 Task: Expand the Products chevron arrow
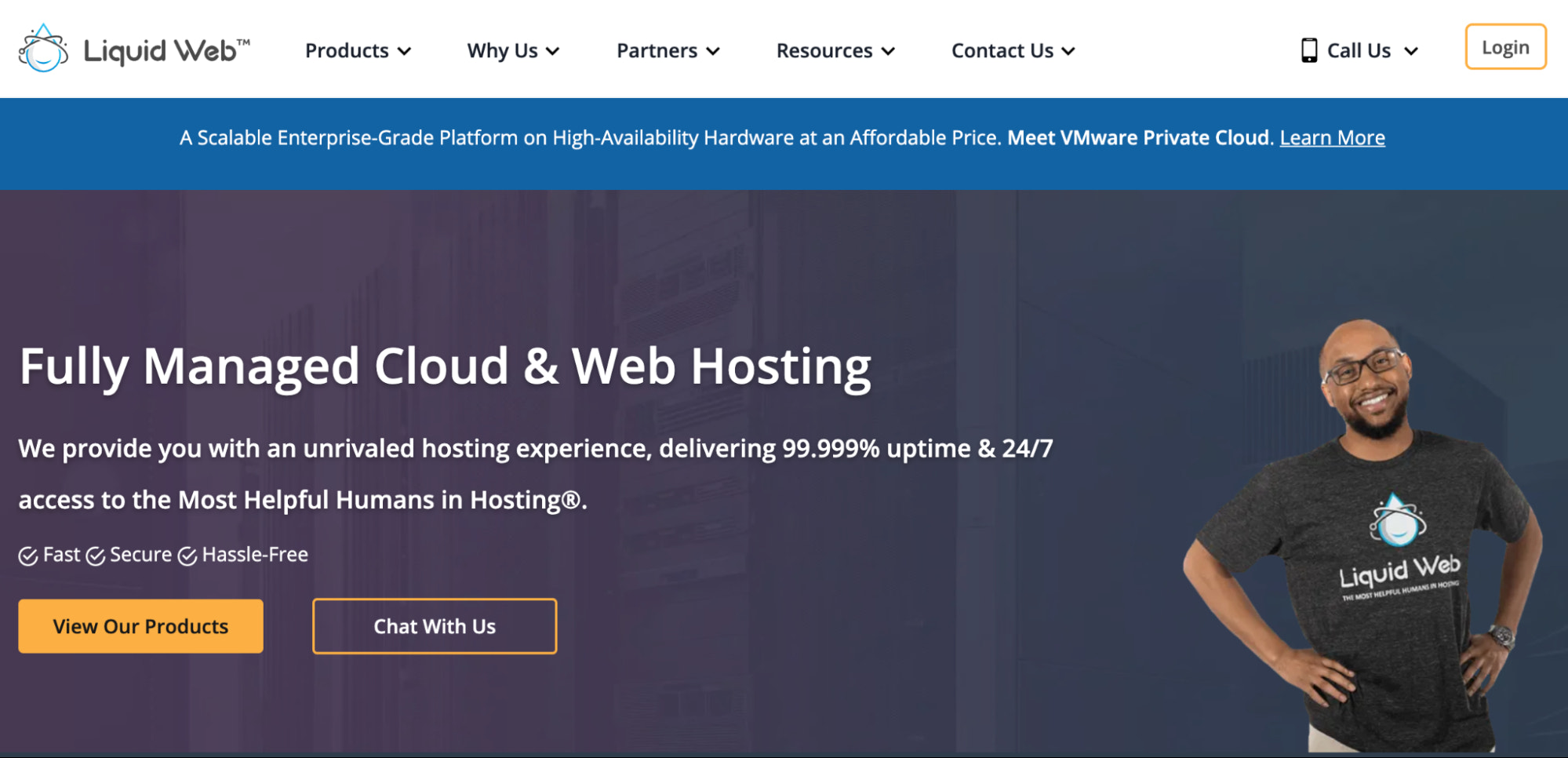(405, 52)
